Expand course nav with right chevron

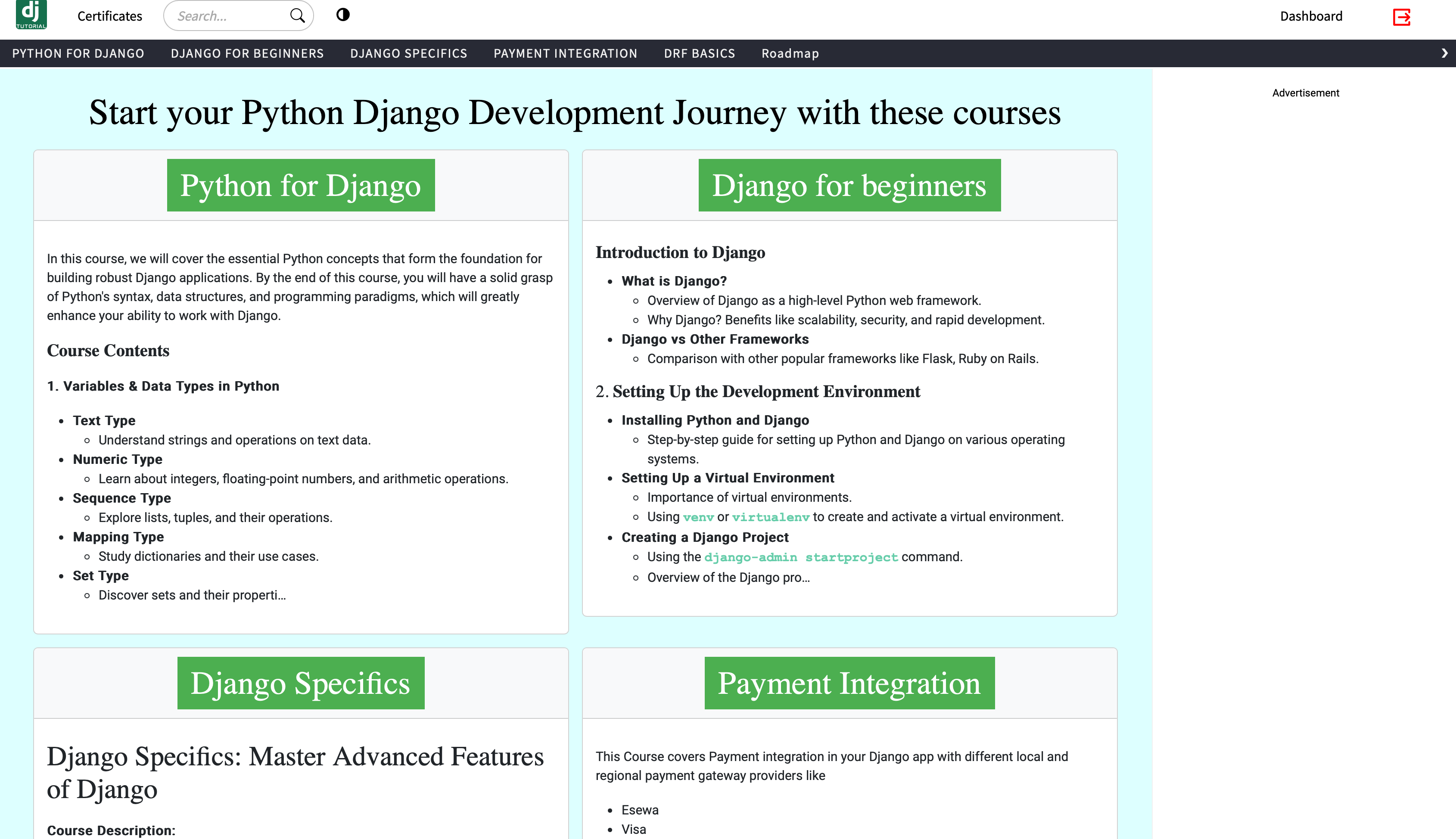(x=1444, y=53)
